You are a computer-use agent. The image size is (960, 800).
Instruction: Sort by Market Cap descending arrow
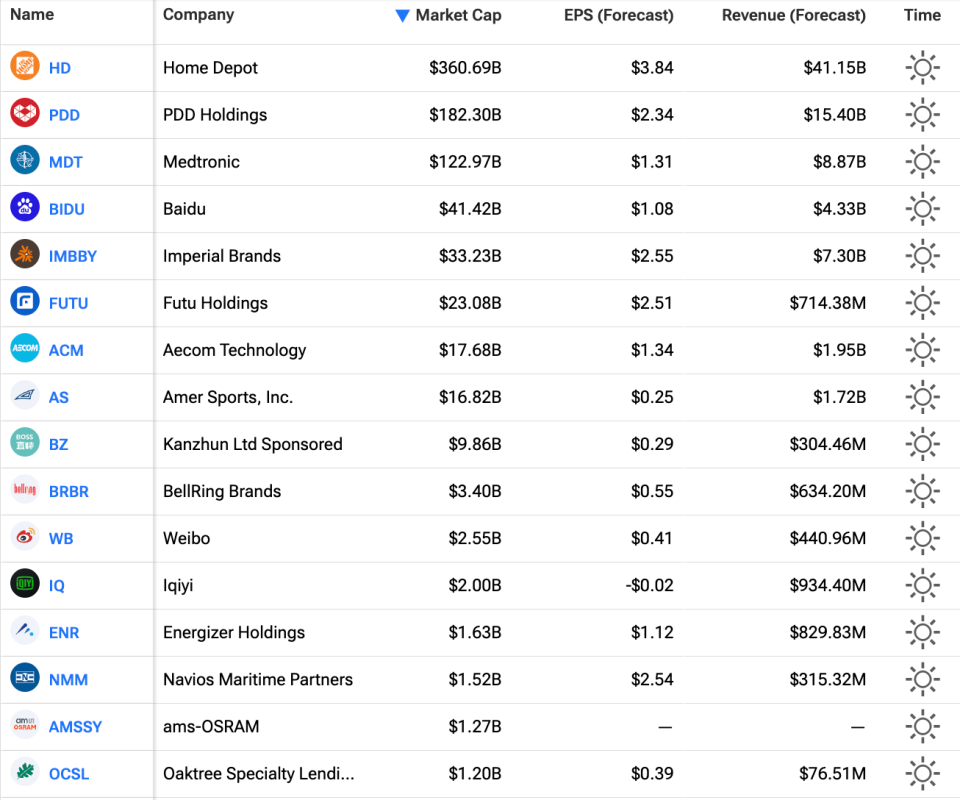tap(402, 15)
